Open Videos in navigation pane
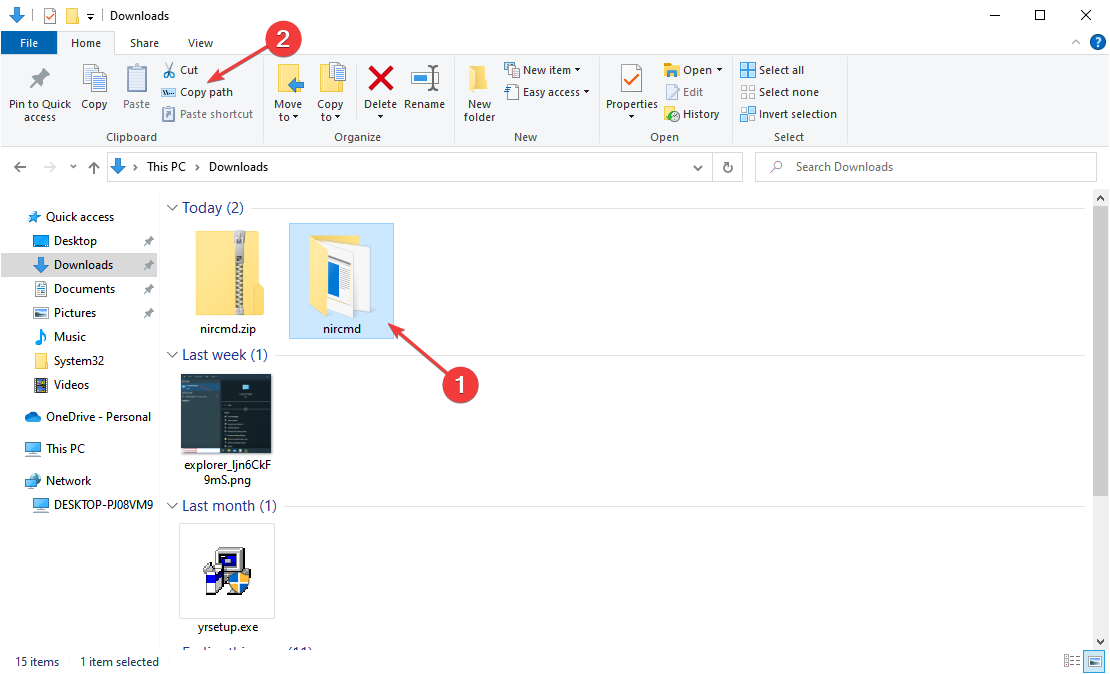Screen dimensions: 1110x674 (71, 385)
